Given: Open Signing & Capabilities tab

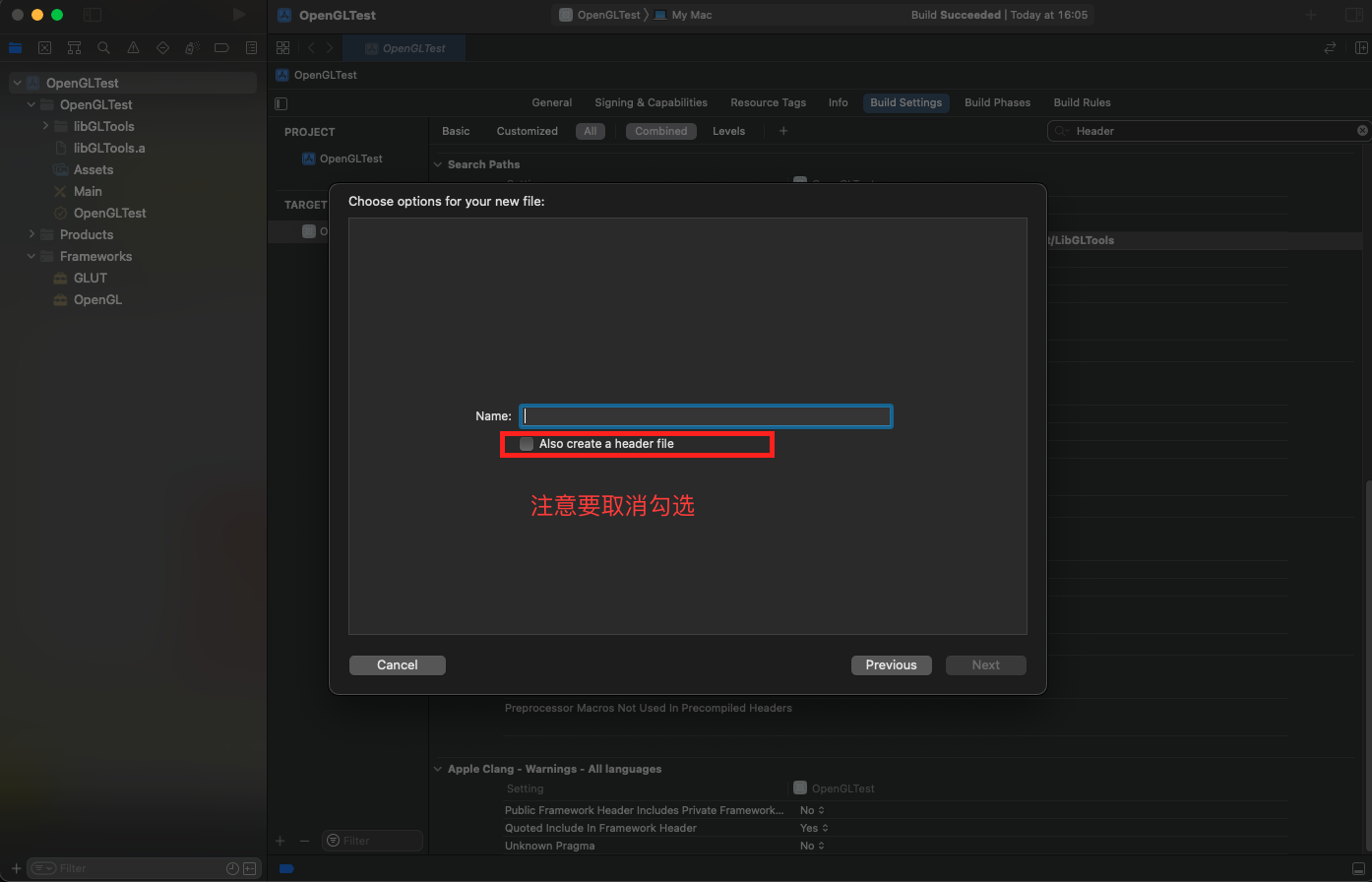Looking at the screenshot, I should (651, 102).
